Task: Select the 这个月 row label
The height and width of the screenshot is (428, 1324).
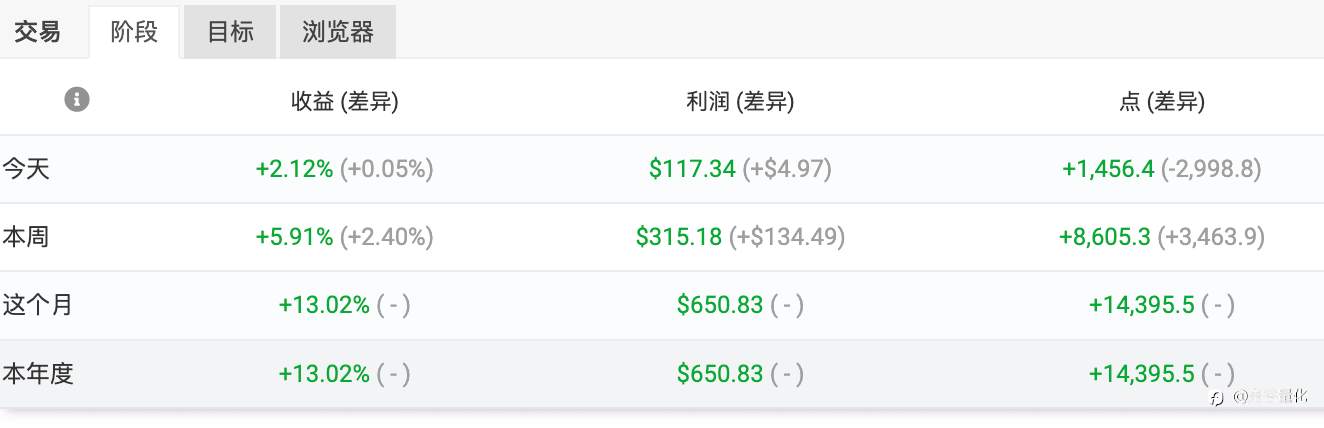Action: click(38, 305)
